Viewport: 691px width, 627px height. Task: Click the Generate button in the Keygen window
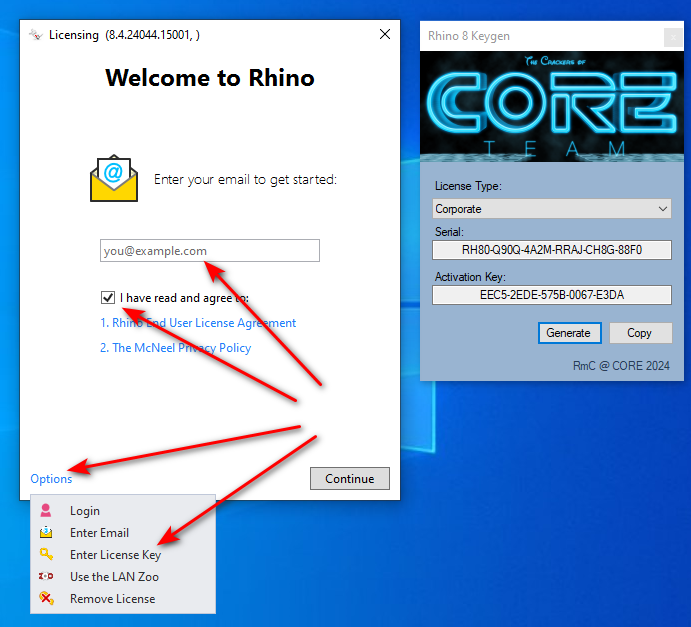coord(569,333)
